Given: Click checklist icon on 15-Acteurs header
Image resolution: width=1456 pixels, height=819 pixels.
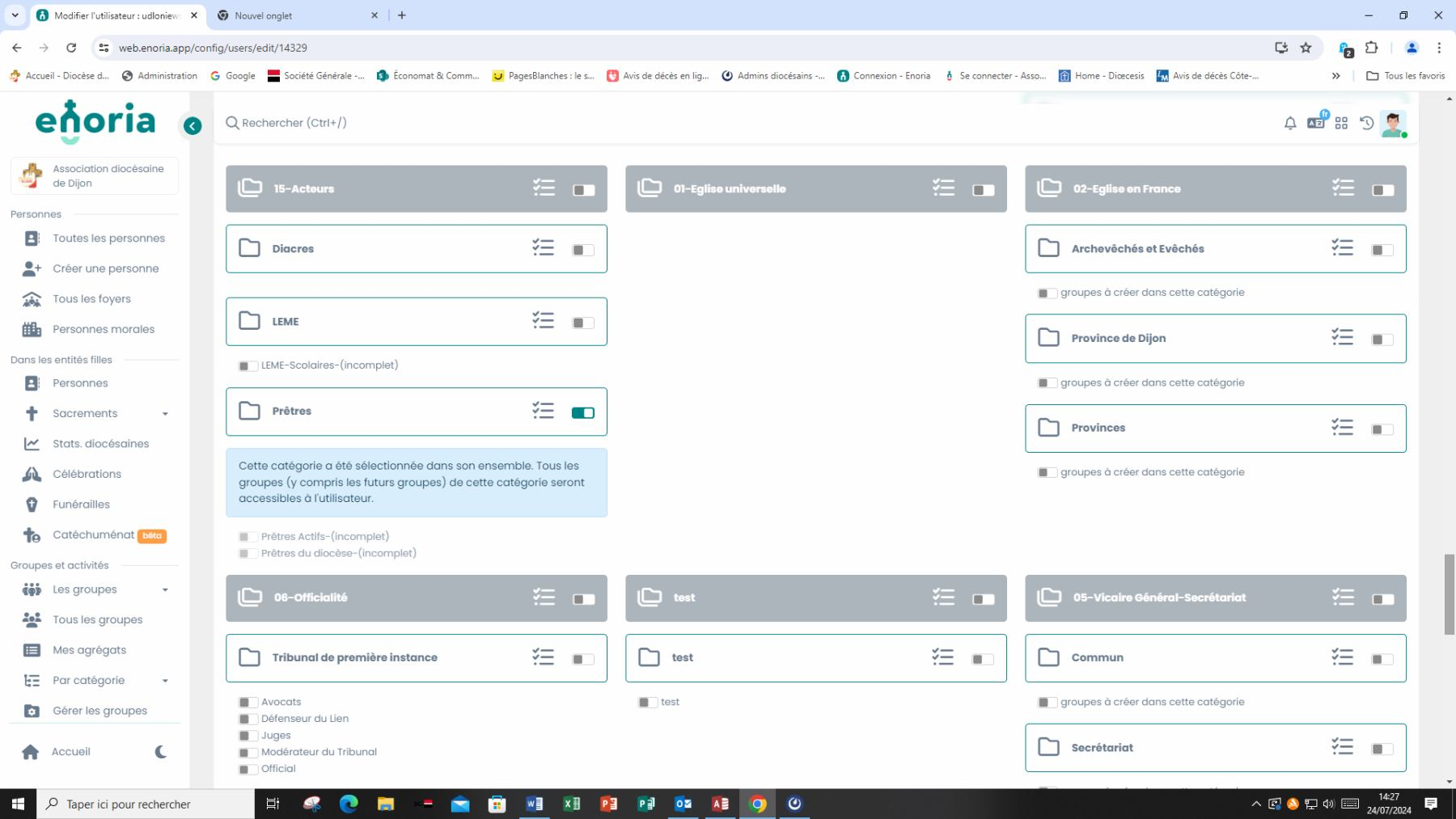Looking at the screenshot, I should pyautogui.click(x=544, y=188).
